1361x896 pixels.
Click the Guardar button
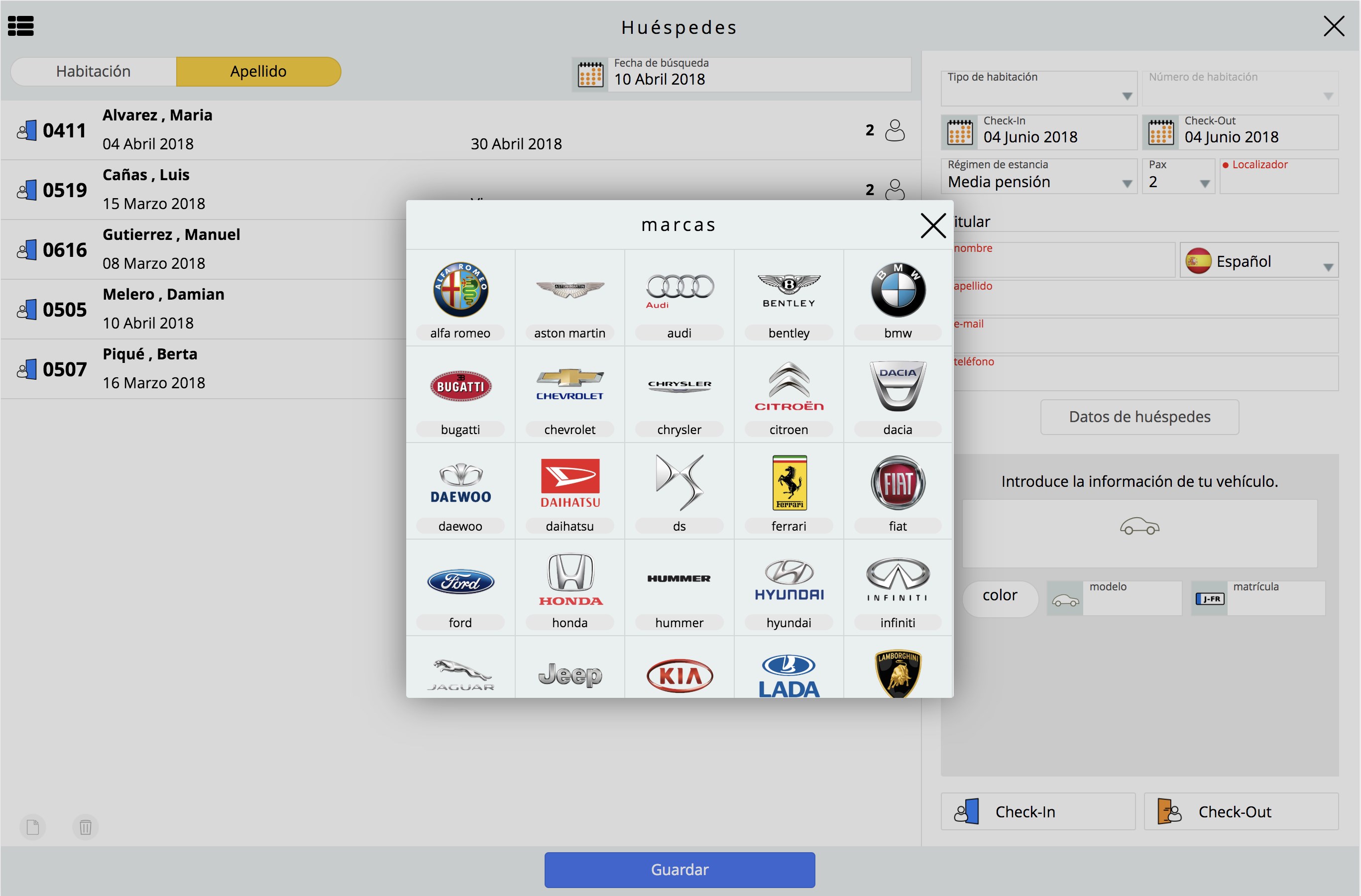(680, 870)
